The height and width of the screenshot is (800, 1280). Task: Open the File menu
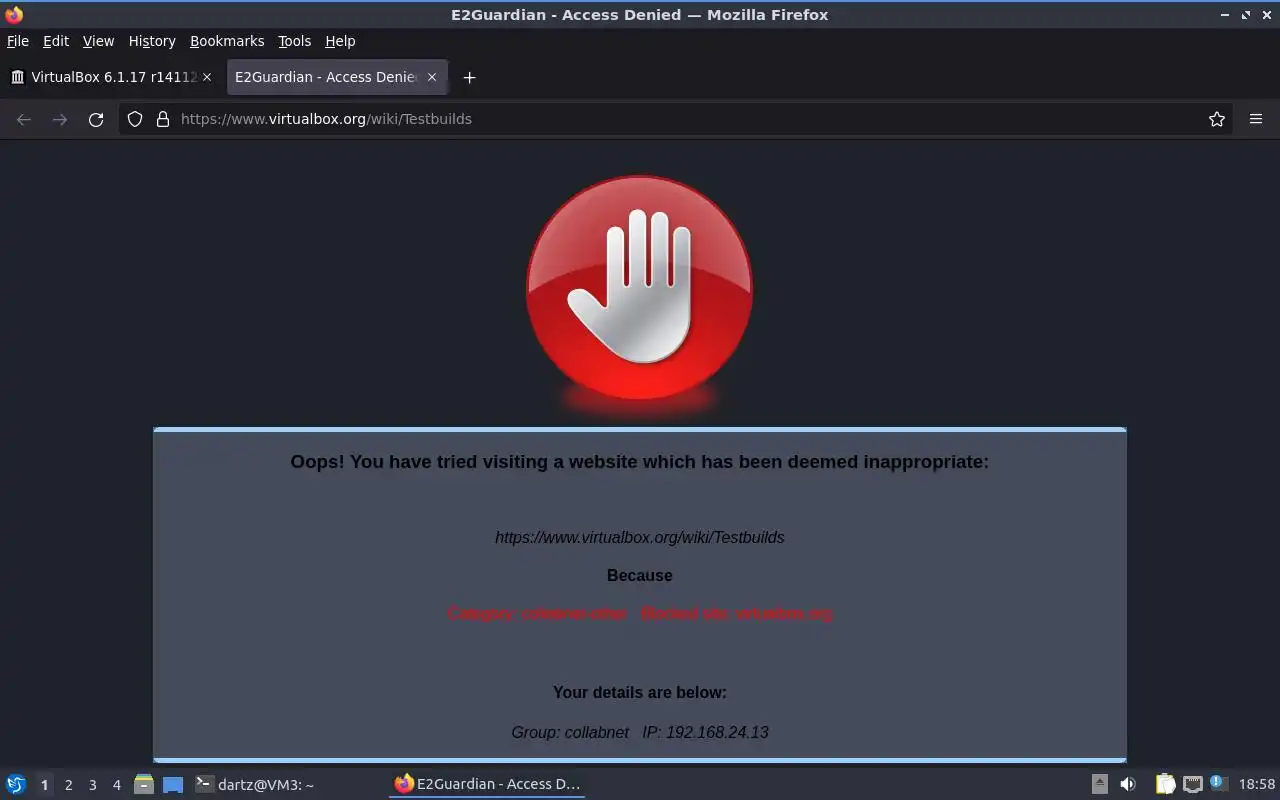coord(18,41)
